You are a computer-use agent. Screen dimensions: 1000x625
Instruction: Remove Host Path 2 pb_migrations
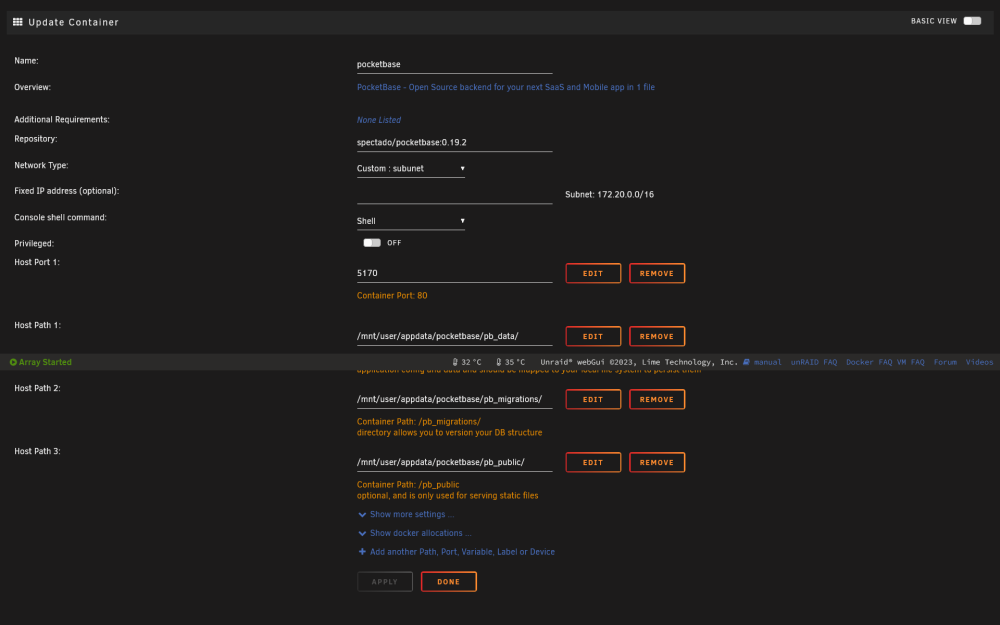tap(657, 399)
